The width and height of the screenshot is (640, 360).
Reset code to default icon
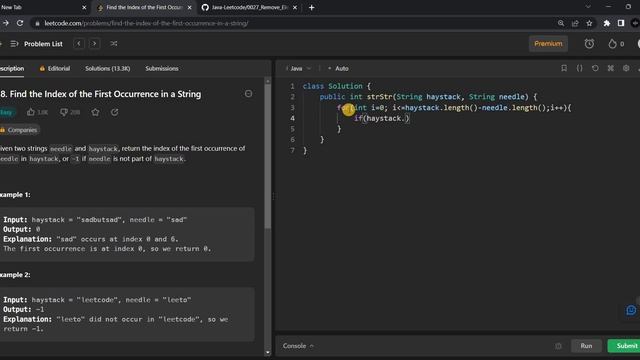(x=595, y=68)
